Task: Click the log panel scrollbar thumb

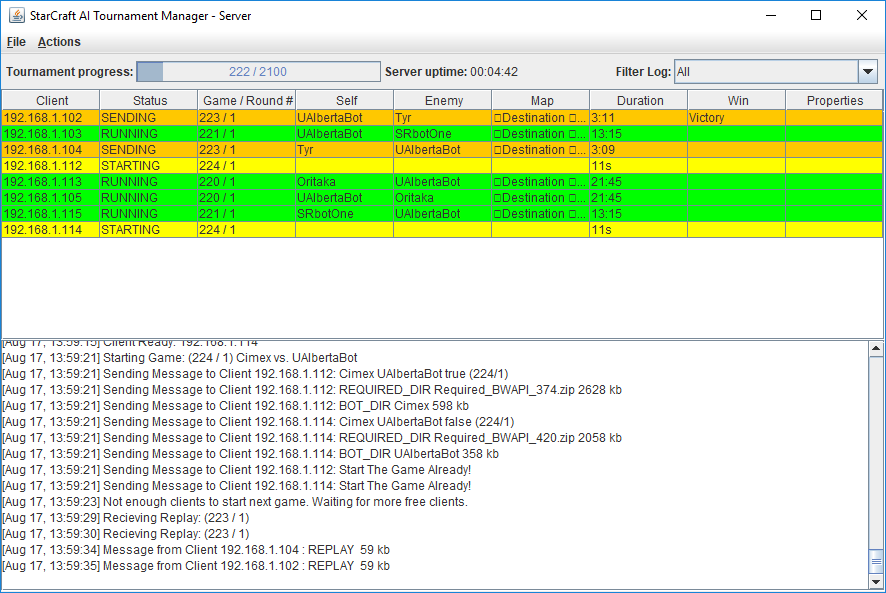Action: (x=876, y=560)
